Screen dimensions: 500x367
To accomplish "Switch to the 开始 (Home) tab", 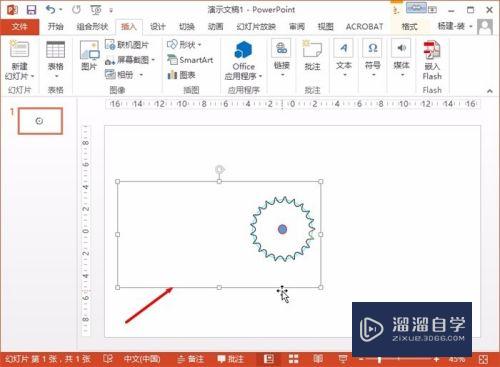I will [55, 27].
